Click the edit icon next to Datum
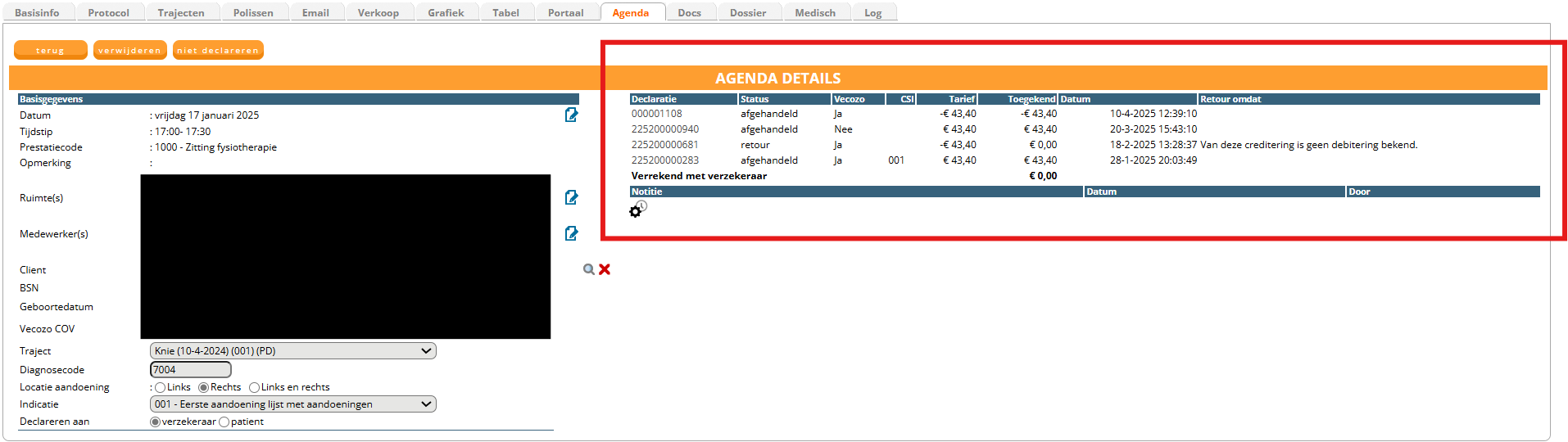 point(571,115)
